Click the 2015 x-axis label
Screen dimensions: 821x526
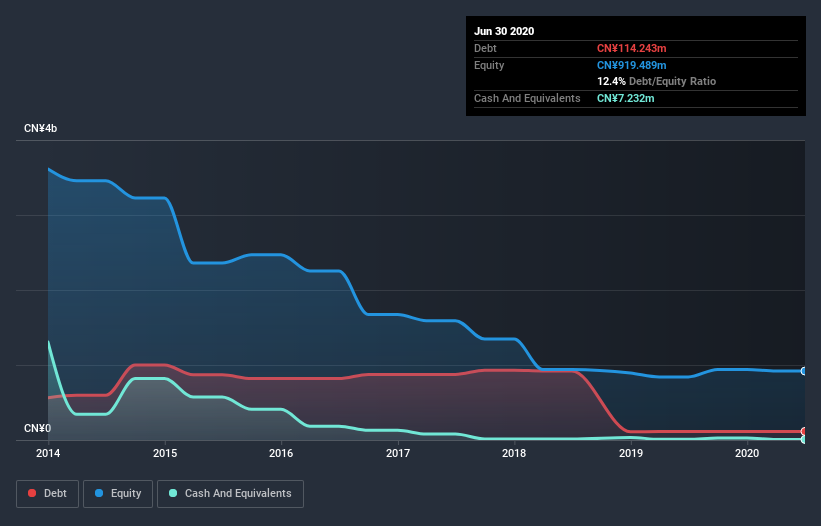[165, 453]
